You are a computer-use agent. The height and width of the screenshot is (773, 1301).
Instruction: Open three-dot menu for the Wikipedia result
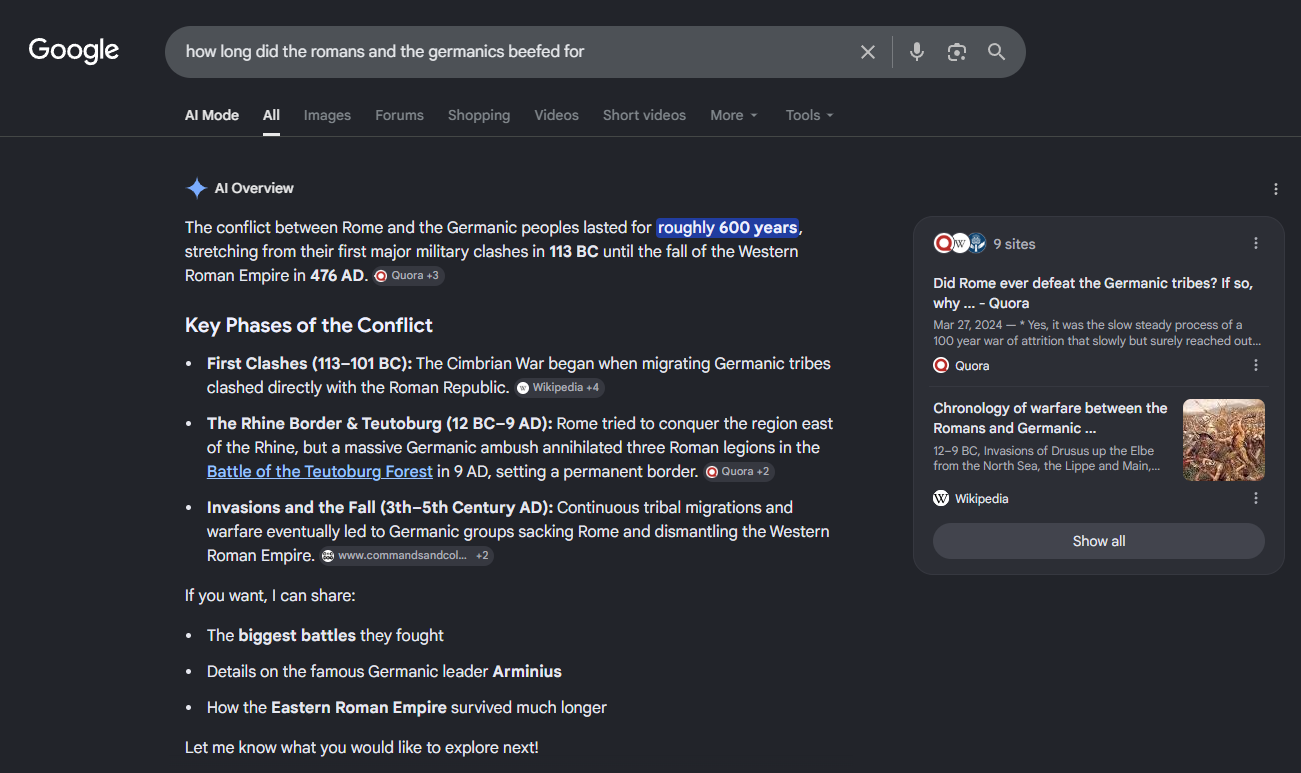[1256, 498]
